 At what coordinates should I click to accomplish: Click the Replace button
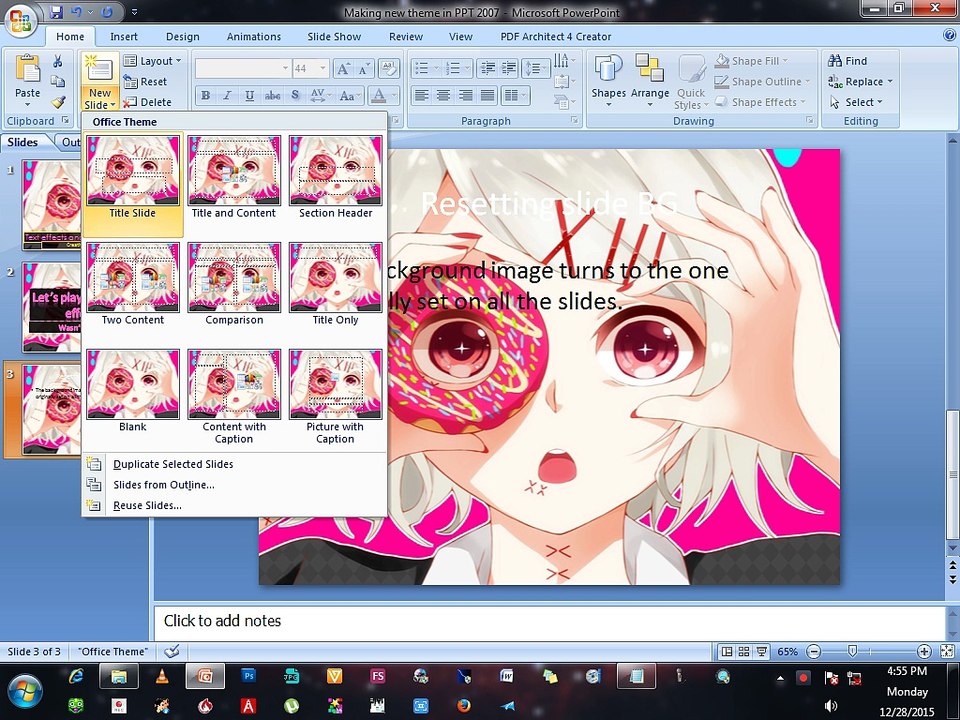click(860, 81)
